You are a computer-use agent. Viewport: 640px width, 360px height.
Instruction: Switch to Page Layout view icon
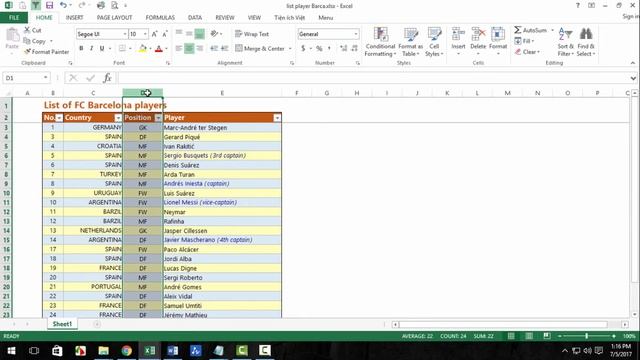(529, 336)
